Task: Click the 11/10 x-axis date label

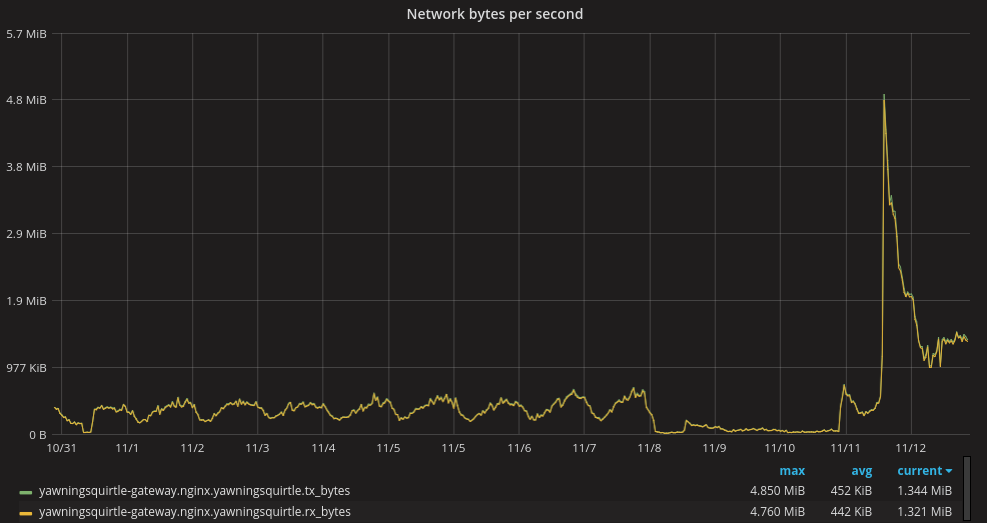Action: [780, 448]
